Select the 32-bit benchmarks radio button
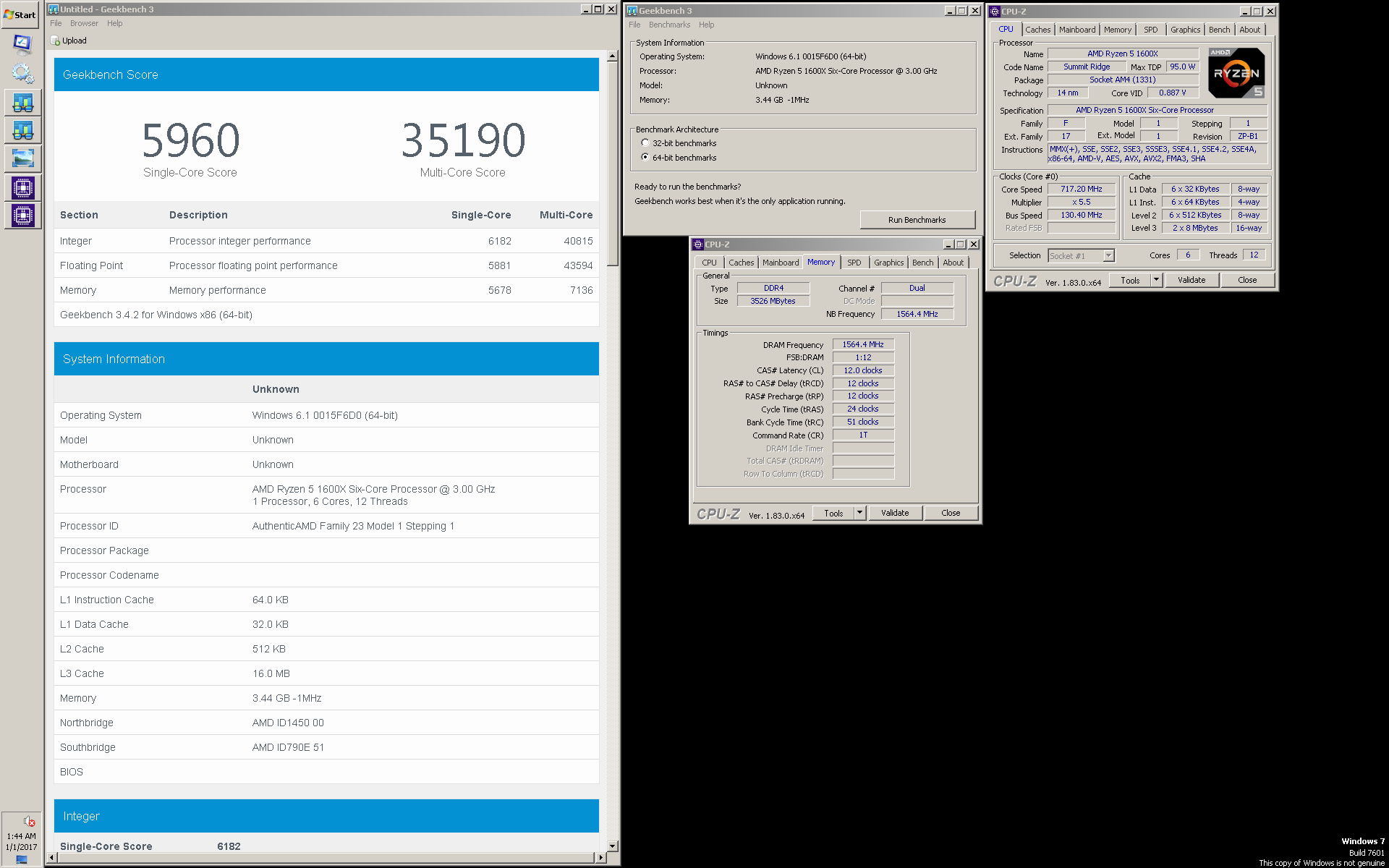The height and width of the screenshot is (868, 1389). click(x=645, y=143)
